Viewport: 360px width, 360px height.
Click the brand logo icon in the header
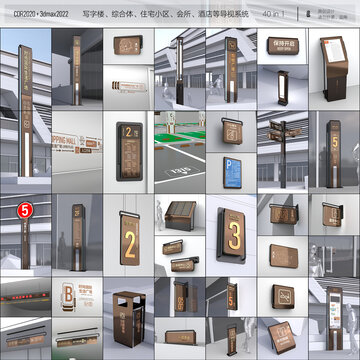[x=308, y=14]
